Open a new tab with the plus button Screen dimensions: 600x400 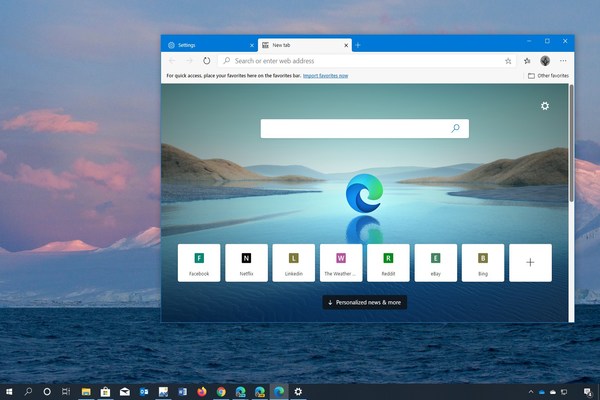[358, 45]
